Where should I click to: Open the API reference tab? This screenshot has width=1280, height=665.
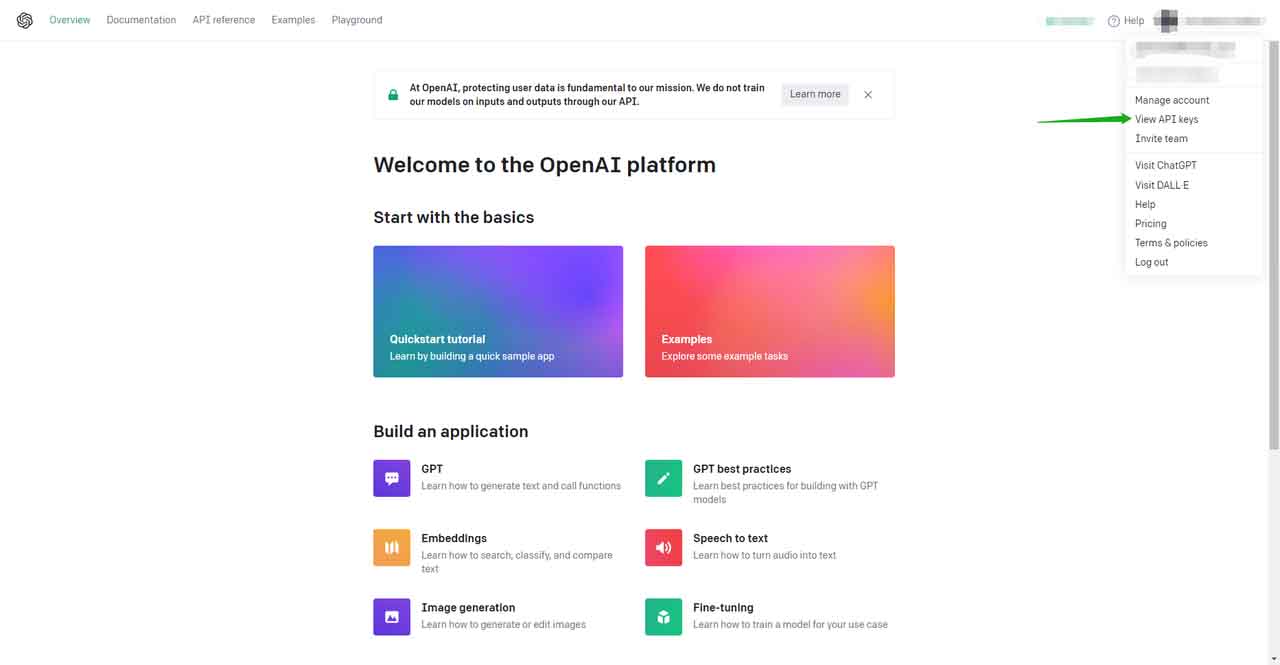point(223,20)
